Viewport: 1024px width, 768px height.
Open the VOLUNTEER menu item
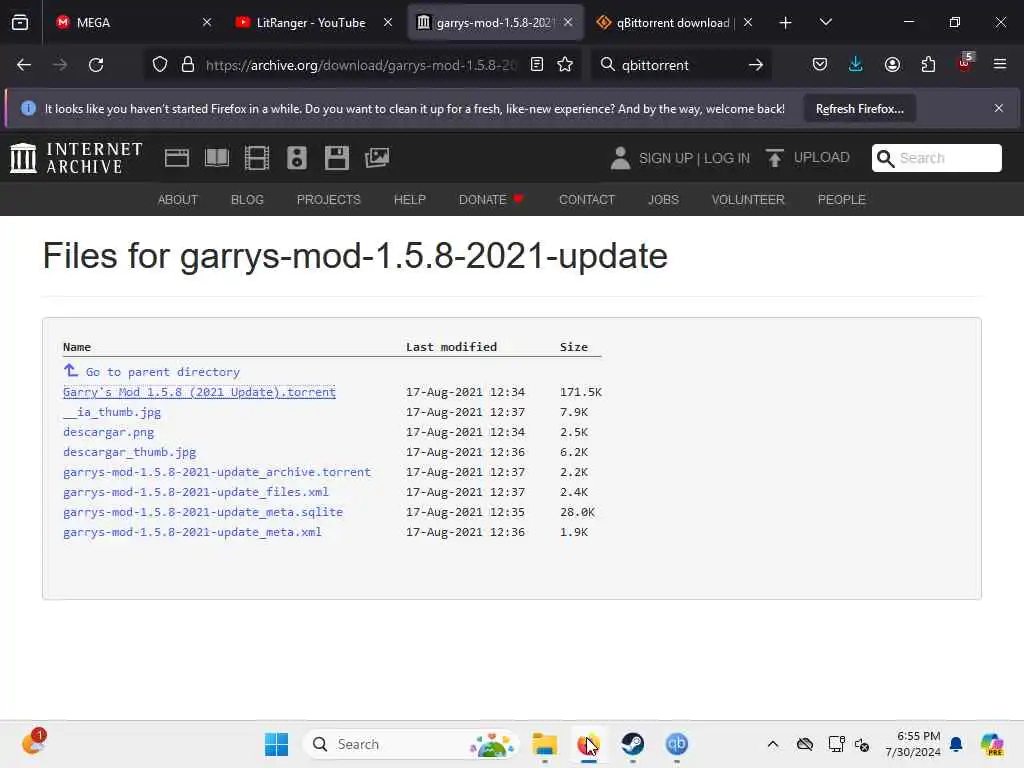pyautogui.click(x=748, y=200)
